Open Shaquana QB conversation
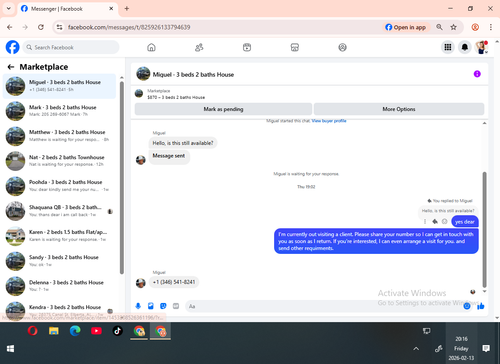The width and height of the screenshot is (500, 364). [x=59, y=211]
